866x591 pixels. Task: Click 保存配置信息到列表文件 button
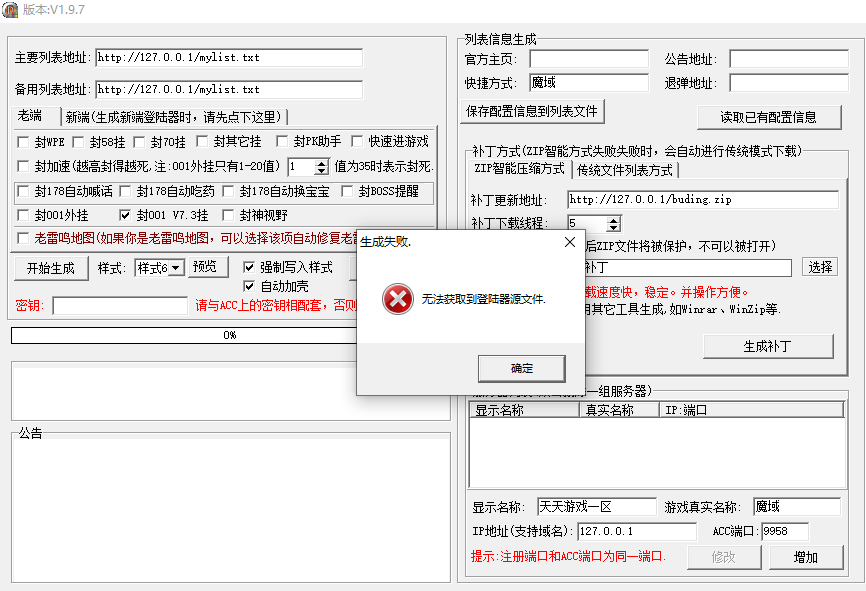[532, 111]
